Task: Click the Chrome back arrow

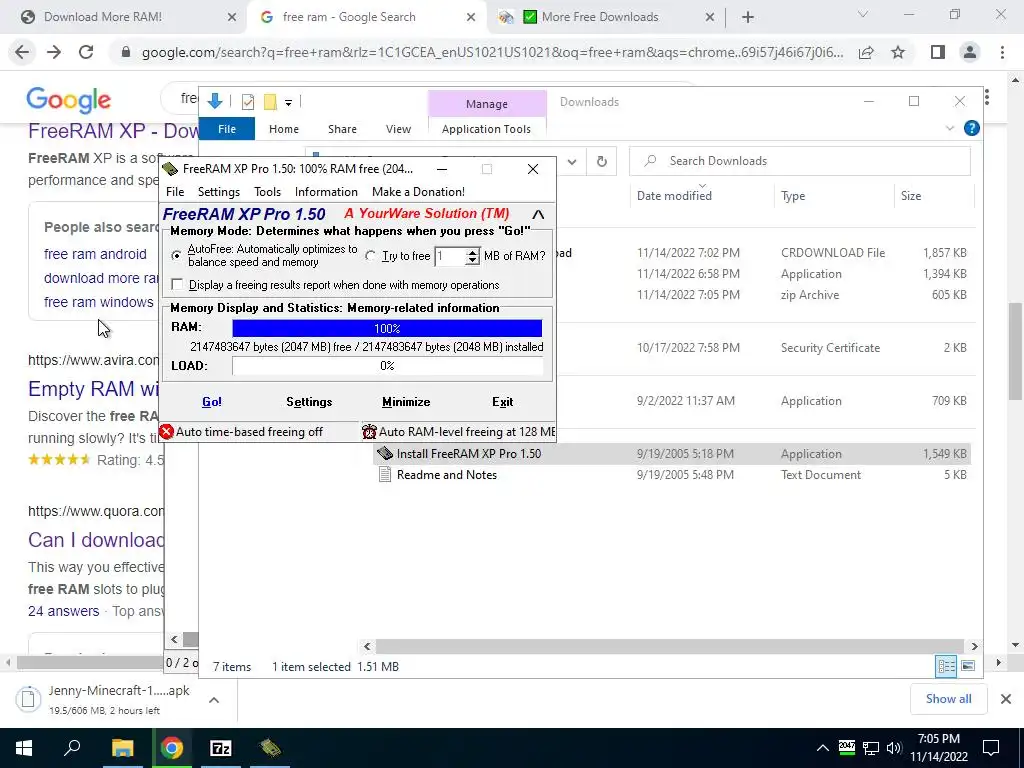Action: tap(22, 52)
